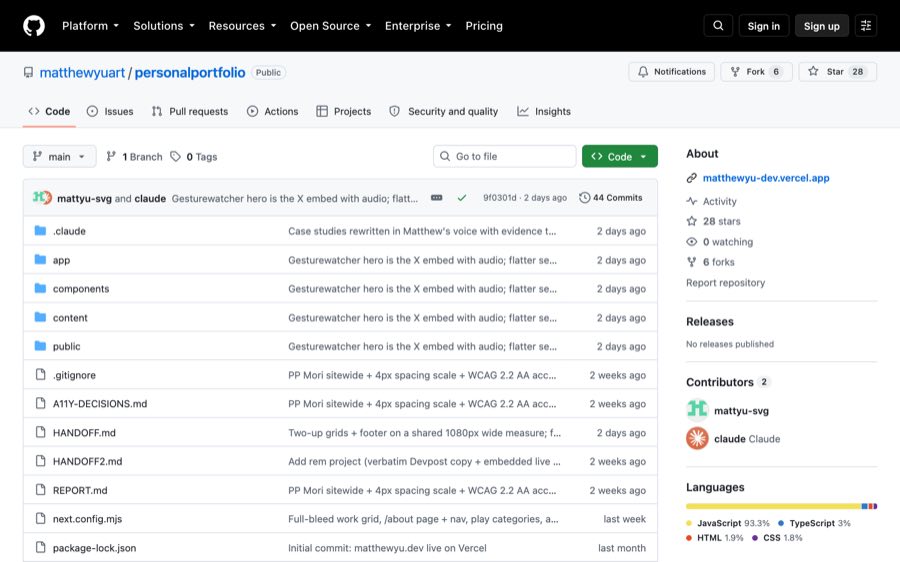The height and width of the screenshot is (562, 900).
Task: Click the Go to file field
Action: click(505, 156)
